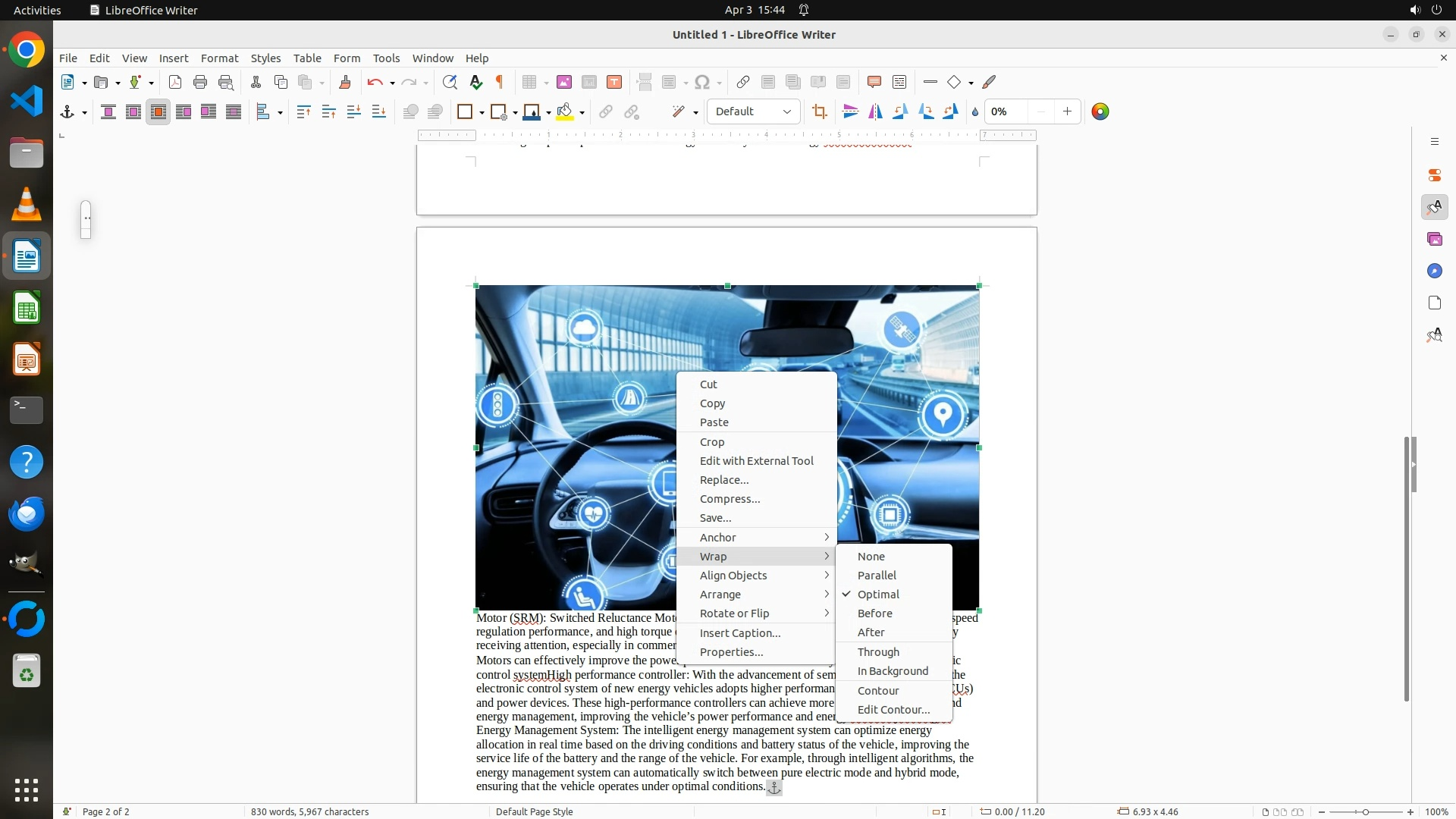Open the Format menu
Viewport: 1456px width, 819px height.
219,58
